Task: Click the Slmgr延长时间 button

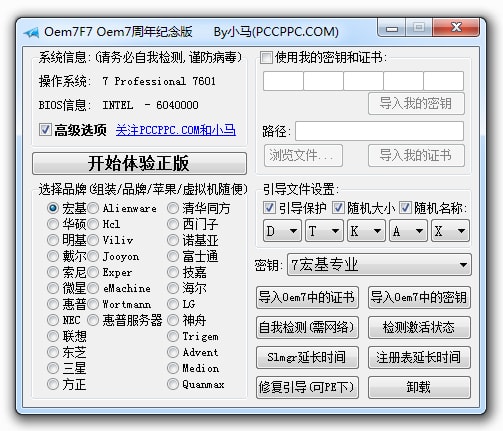Action: click(307, 357)
